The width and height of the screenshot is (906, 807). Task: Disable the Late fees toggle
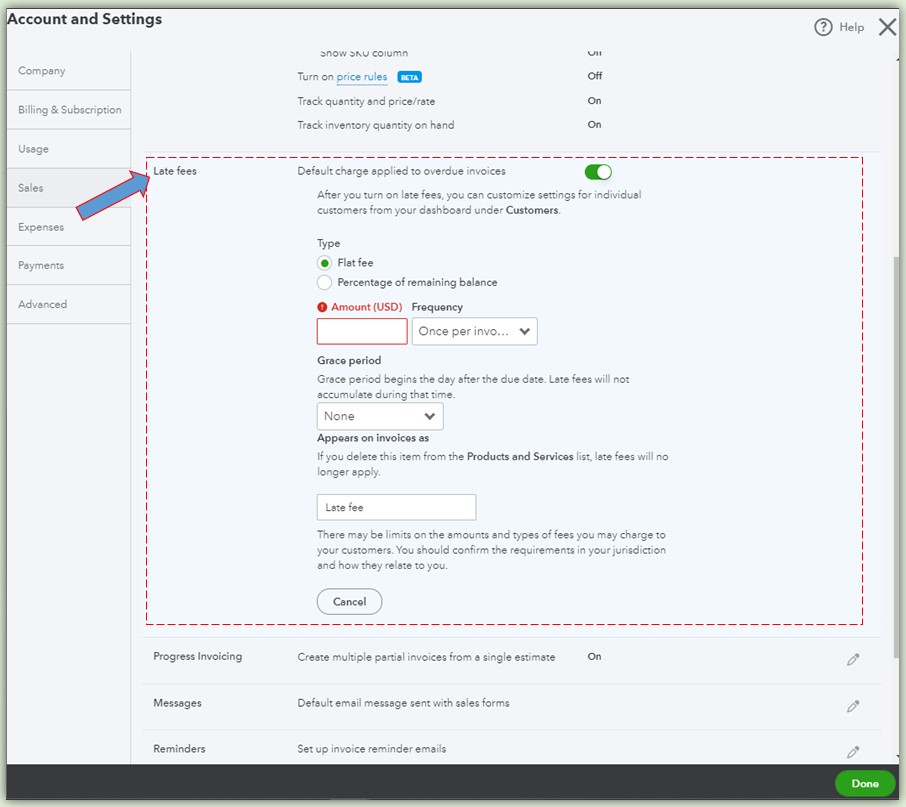[597, 171]
